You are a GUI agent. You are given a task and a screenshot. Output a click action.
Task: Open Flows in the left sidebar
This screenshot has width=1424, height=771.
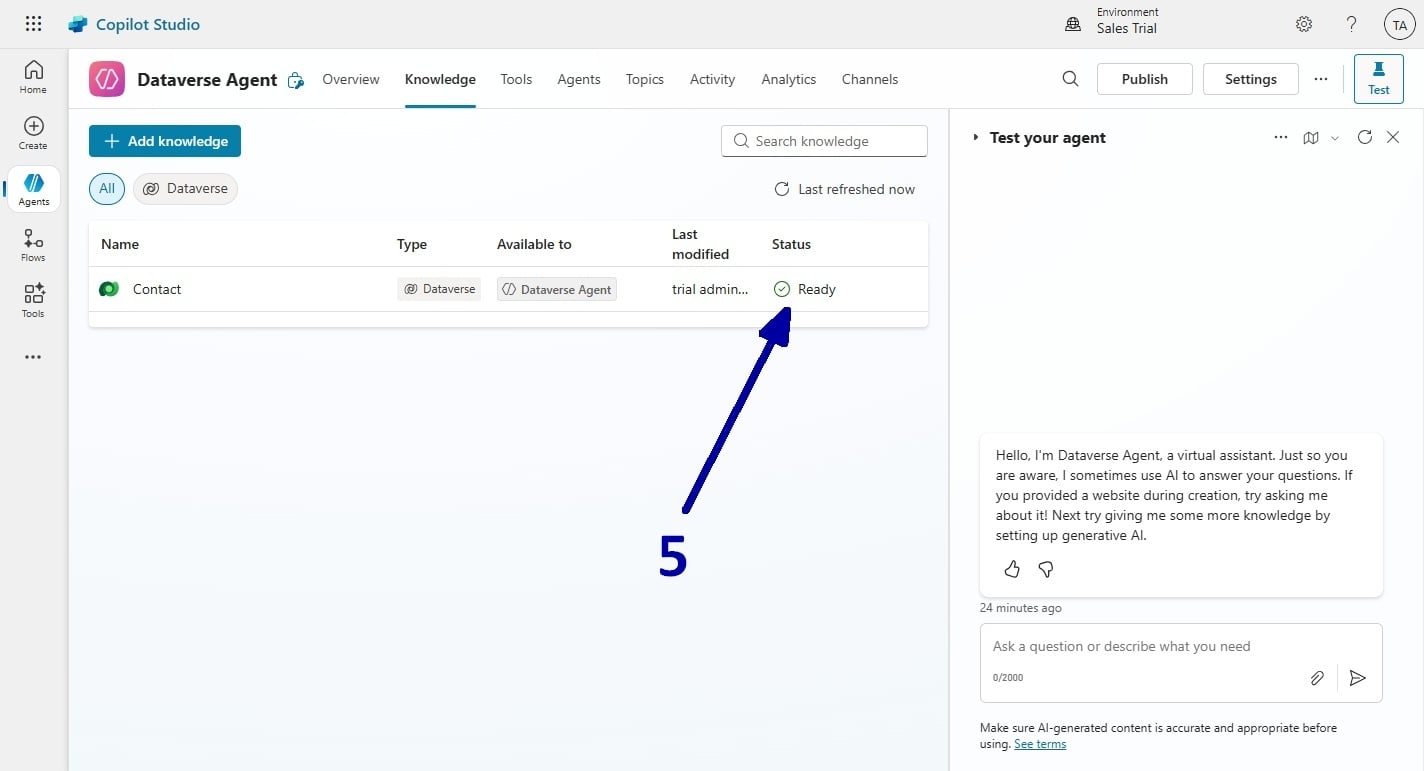[33, 244]
